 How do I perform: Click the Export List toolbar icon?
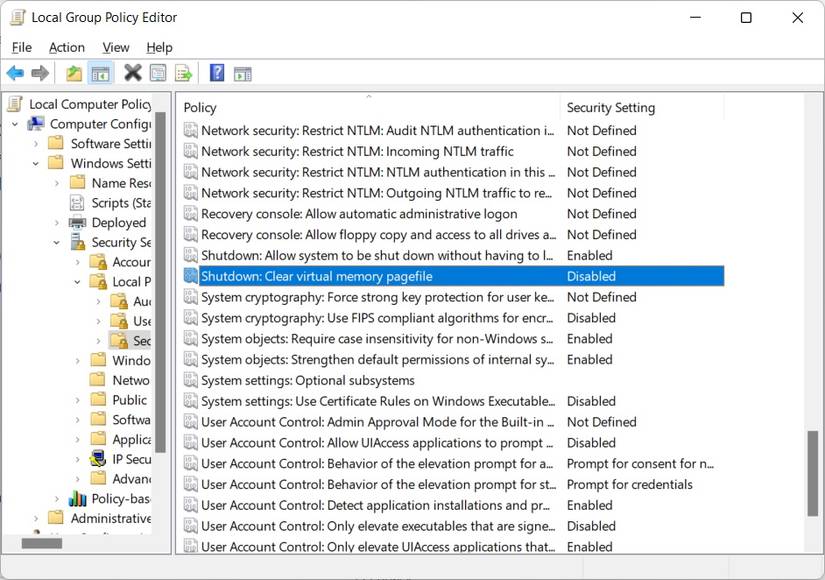[184, 72]
